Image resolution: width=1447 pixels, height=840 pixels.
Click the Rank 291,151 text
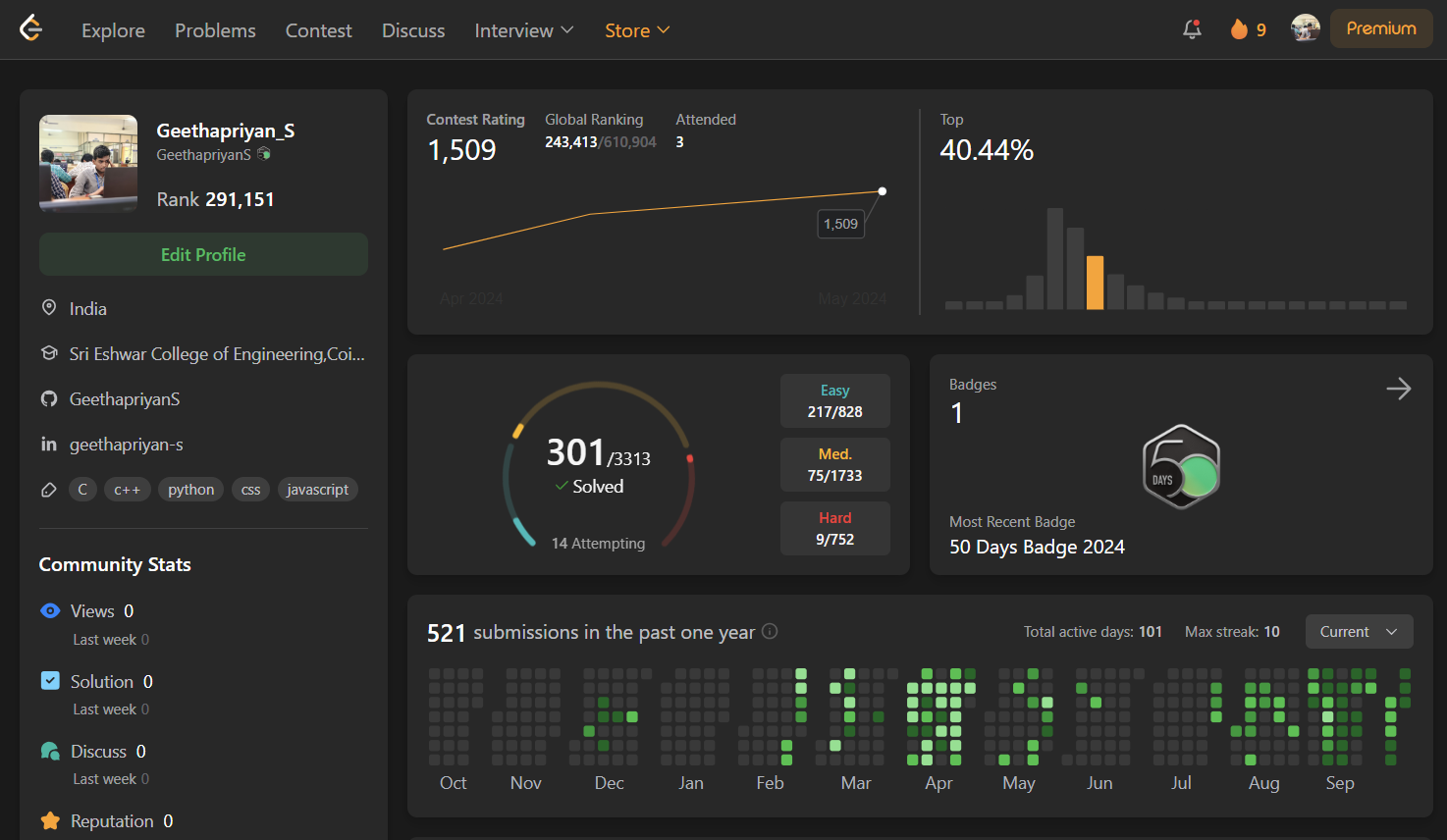pyautogui.click(x=215, y=199)
